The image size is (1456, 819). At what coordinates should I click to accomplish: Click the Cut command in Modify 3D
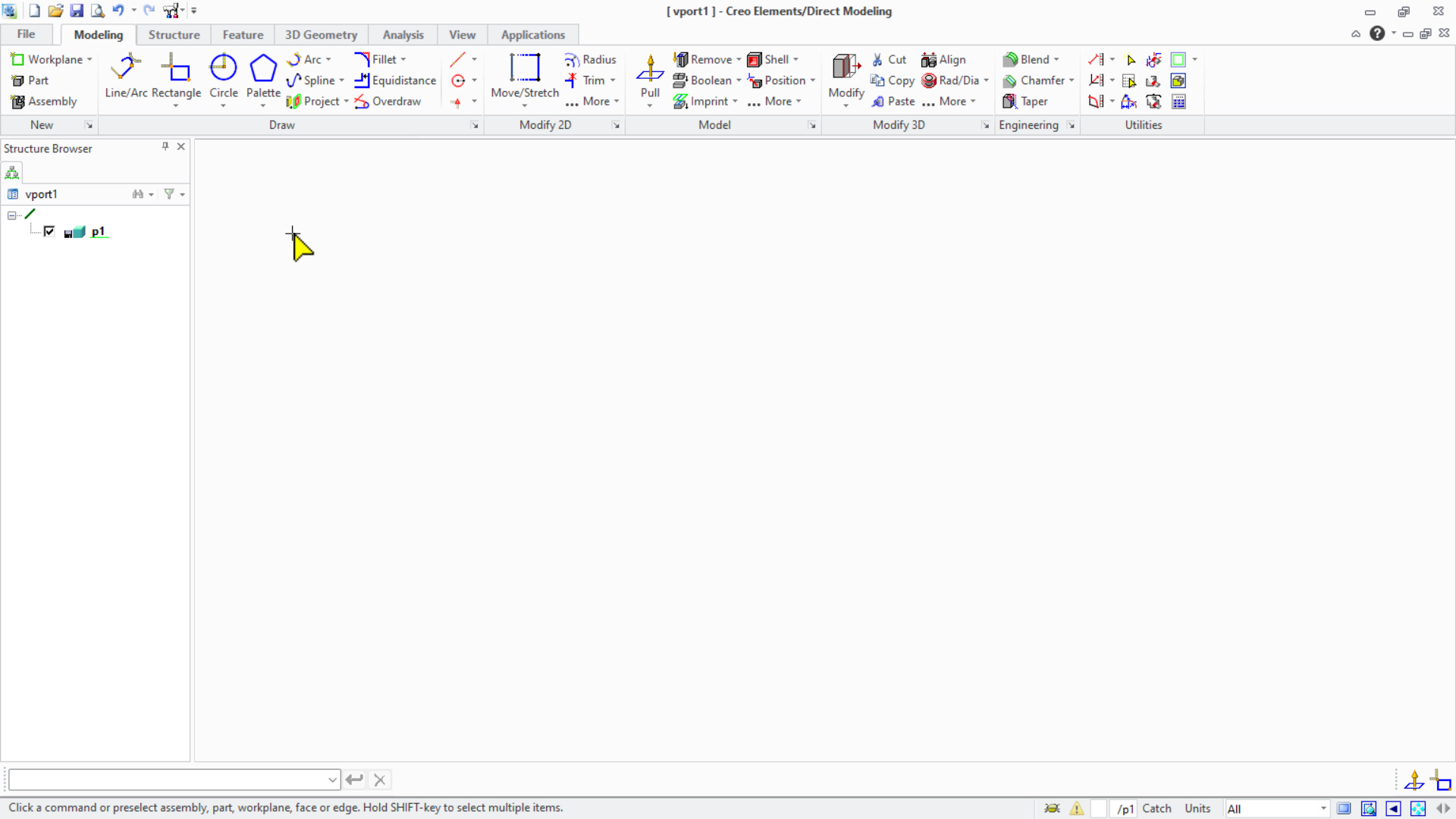[x=890, y=59]
